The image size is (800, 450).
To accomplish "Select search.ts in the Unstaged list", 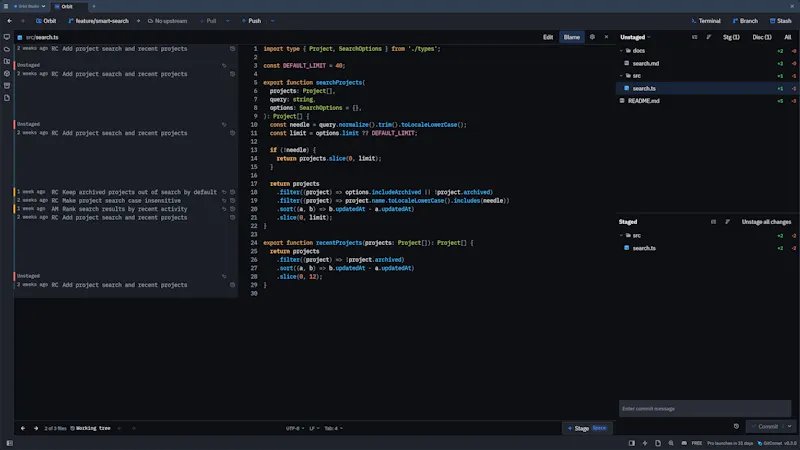I will 707,88.
